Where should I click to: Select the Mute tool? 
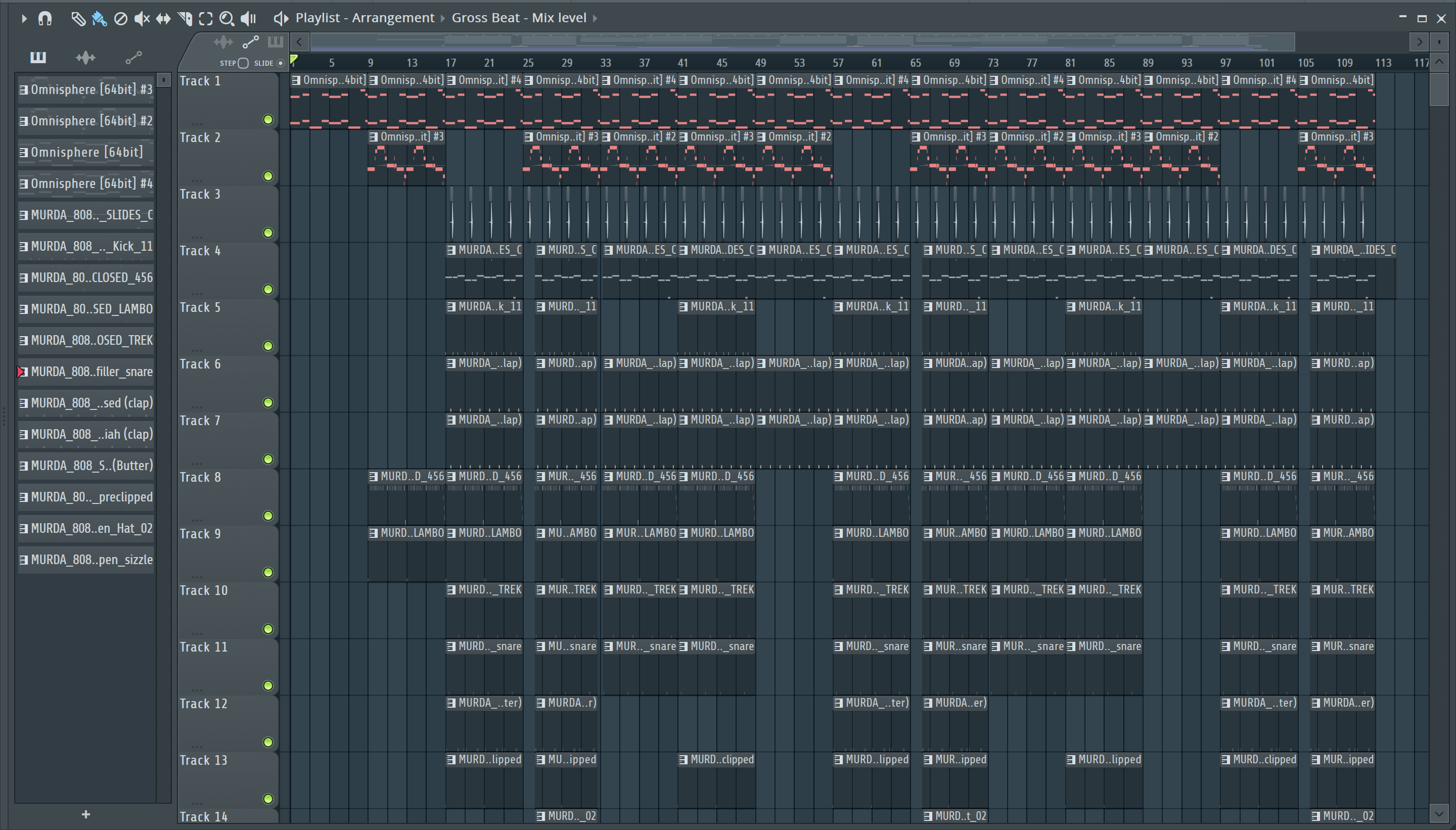tap(142, 18)
